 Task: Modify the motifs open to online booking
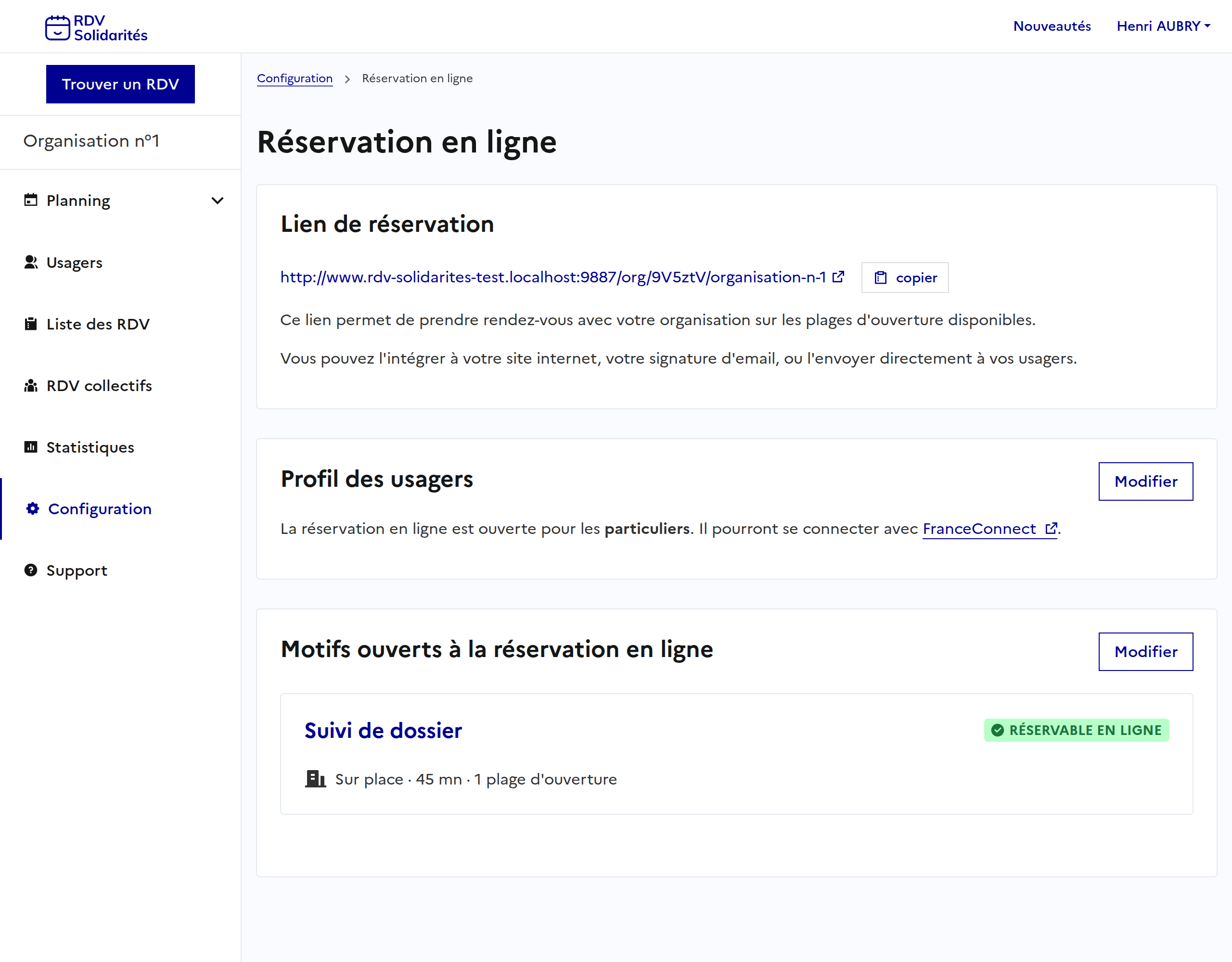1145,651
